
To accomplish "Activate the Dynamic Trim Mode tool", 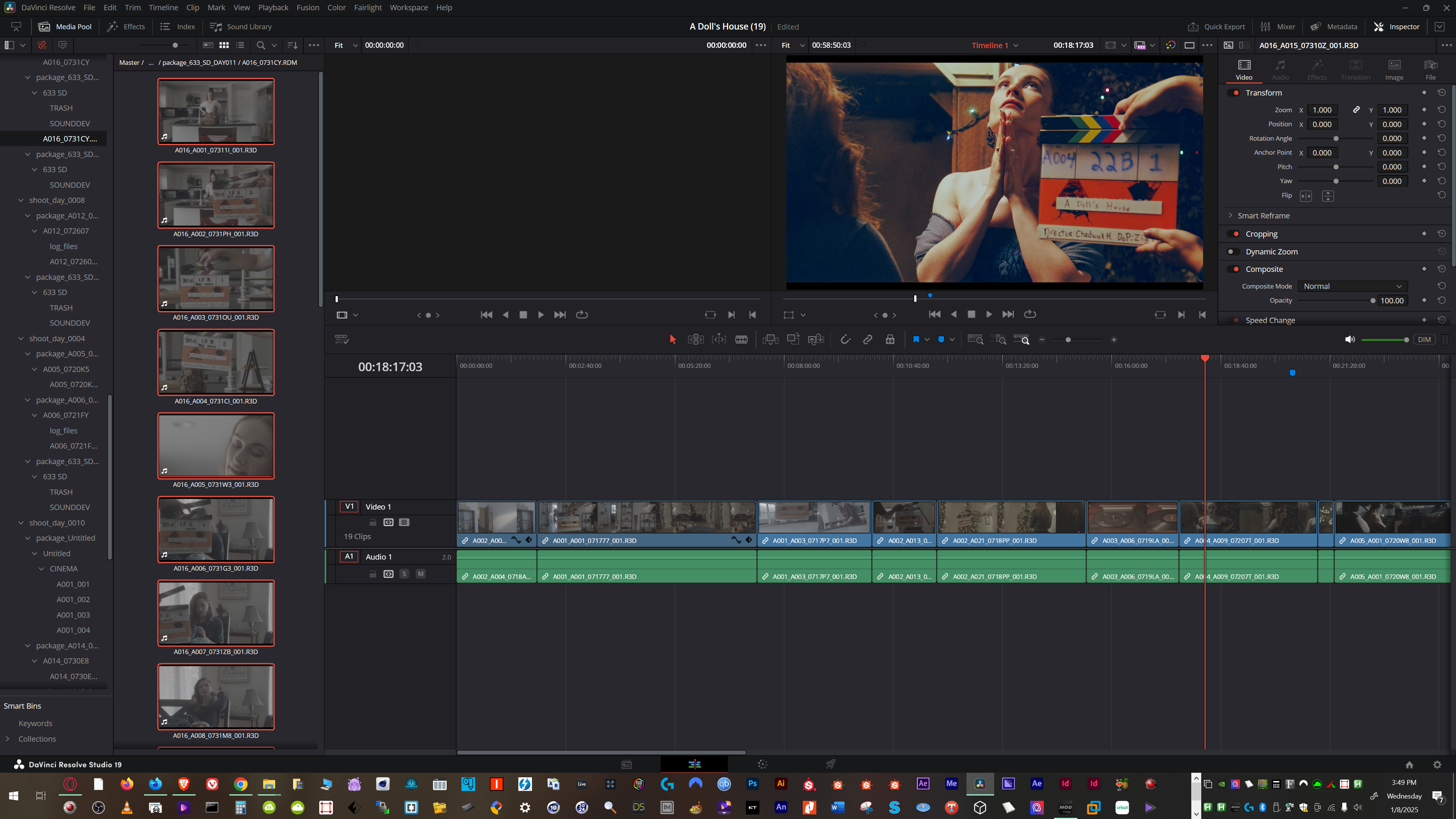I will click(719, 340).
